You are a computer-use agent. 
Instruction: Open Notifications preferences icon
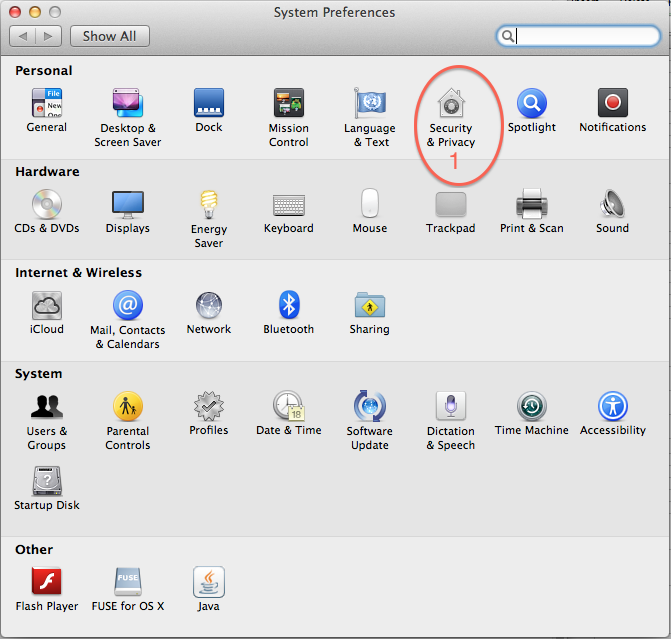(613, 103)
